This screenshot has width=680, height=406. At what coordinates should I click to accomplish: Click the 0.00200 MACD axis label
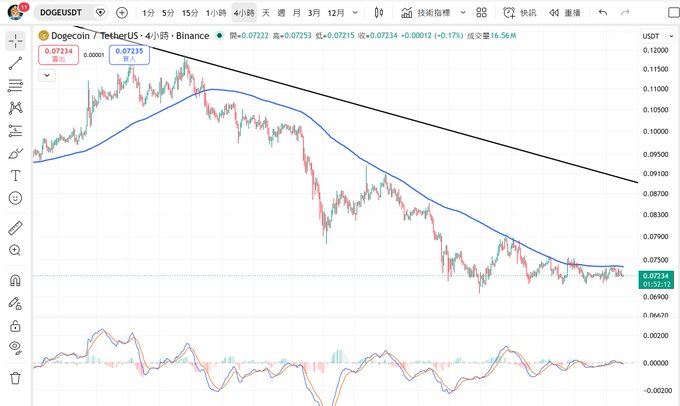coord(655,336)
